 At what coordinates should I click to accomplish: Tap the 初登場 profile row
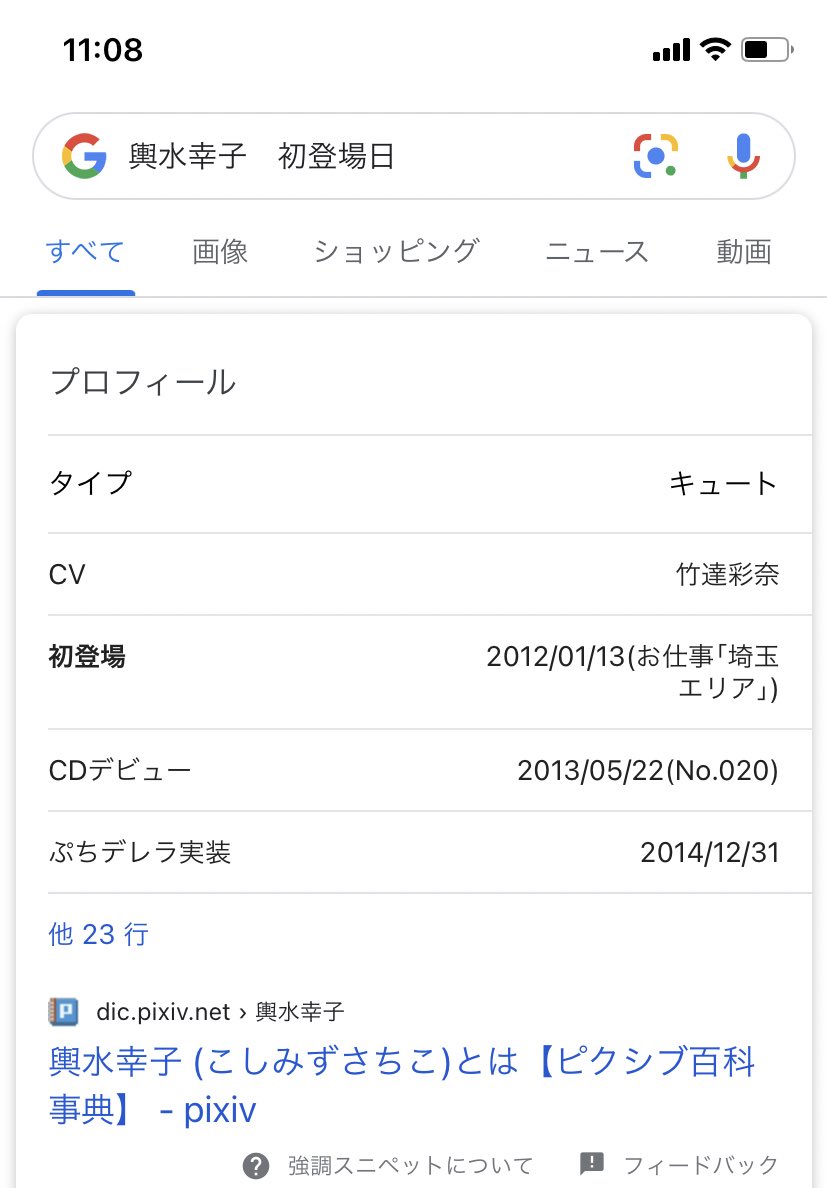(414, 672)
